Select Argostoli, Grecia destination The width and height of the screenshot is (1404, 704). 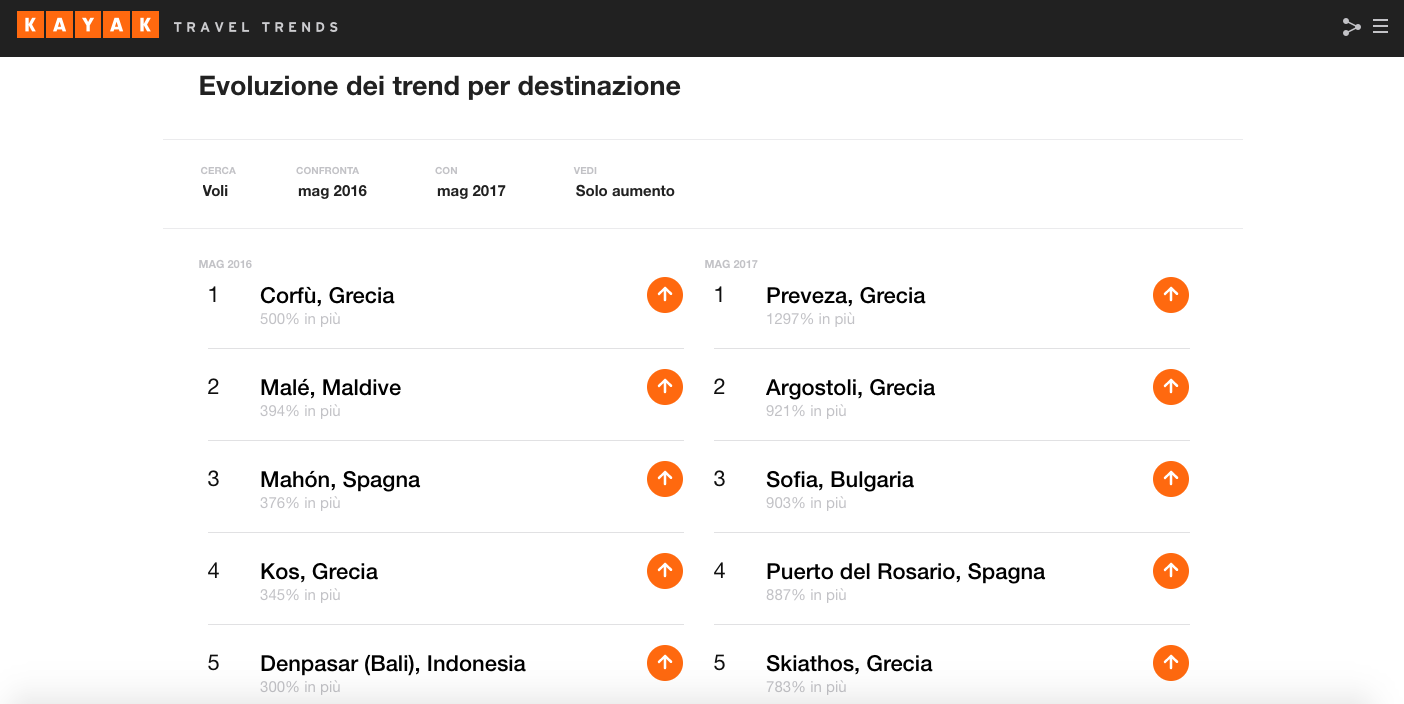[x=851, y=387]
